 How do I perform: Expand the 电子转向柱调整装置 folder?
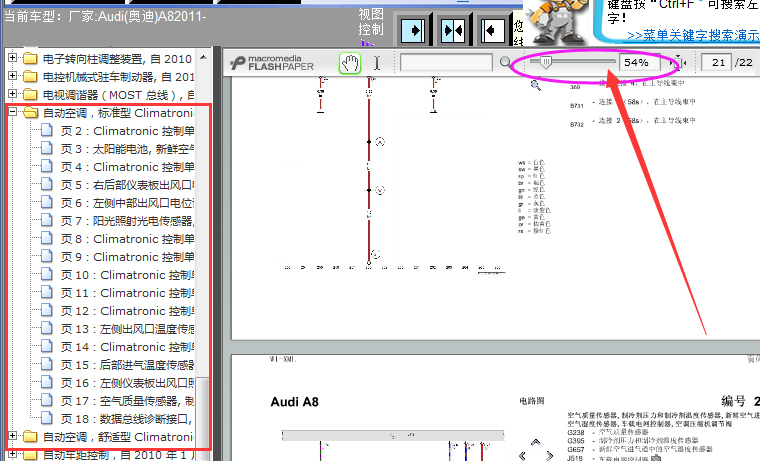[13, 58]
